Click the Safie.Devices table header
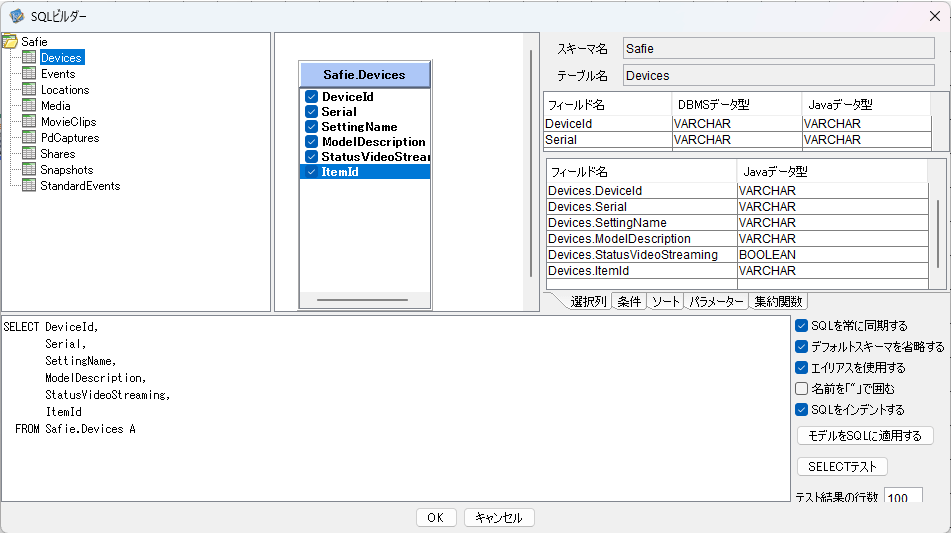Screen dimensions: 951x533 click(365, 75)
